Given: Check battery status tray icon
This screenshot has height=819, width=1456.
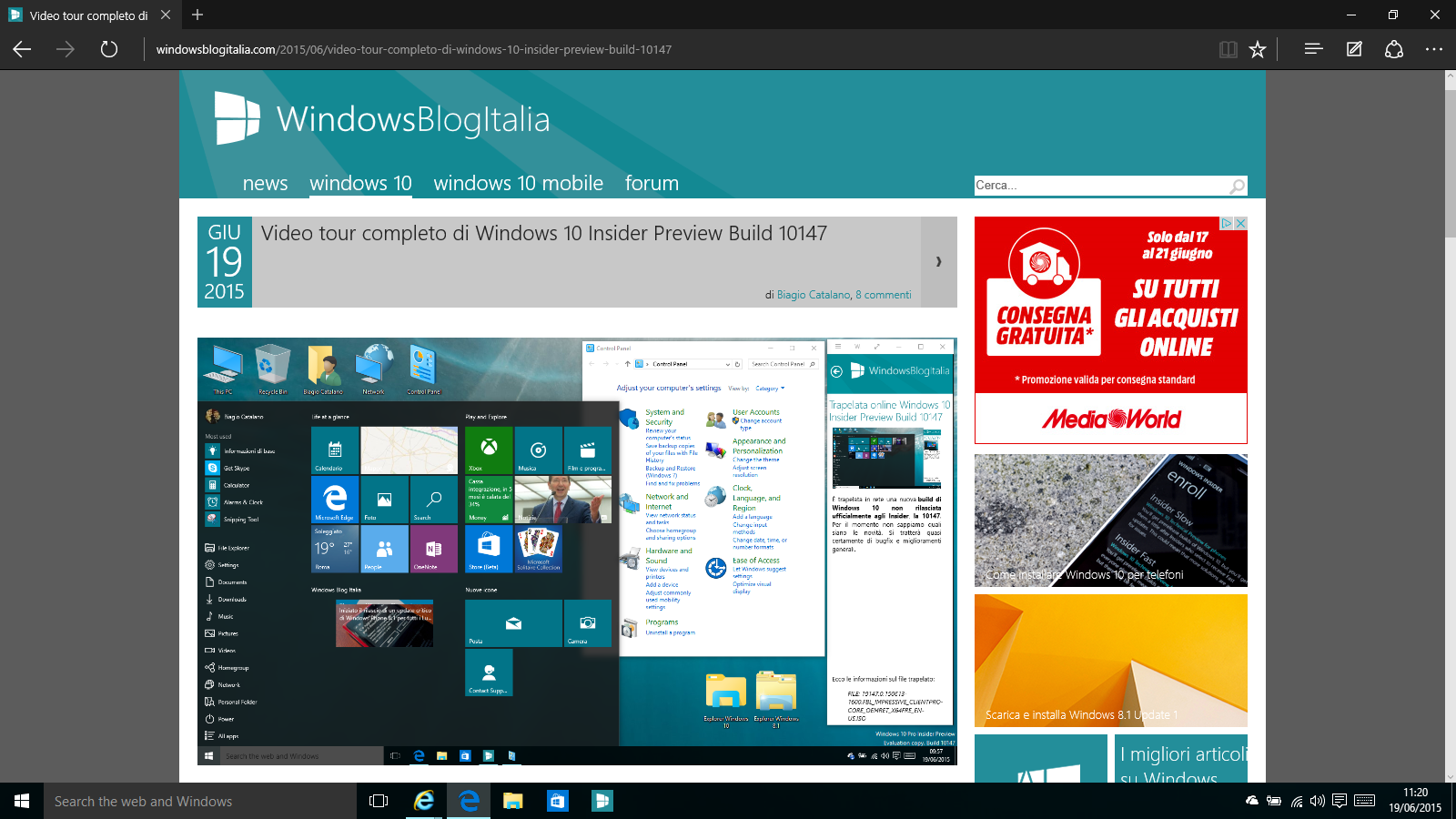Looking at the screenshot, I should coord(1274,801).
